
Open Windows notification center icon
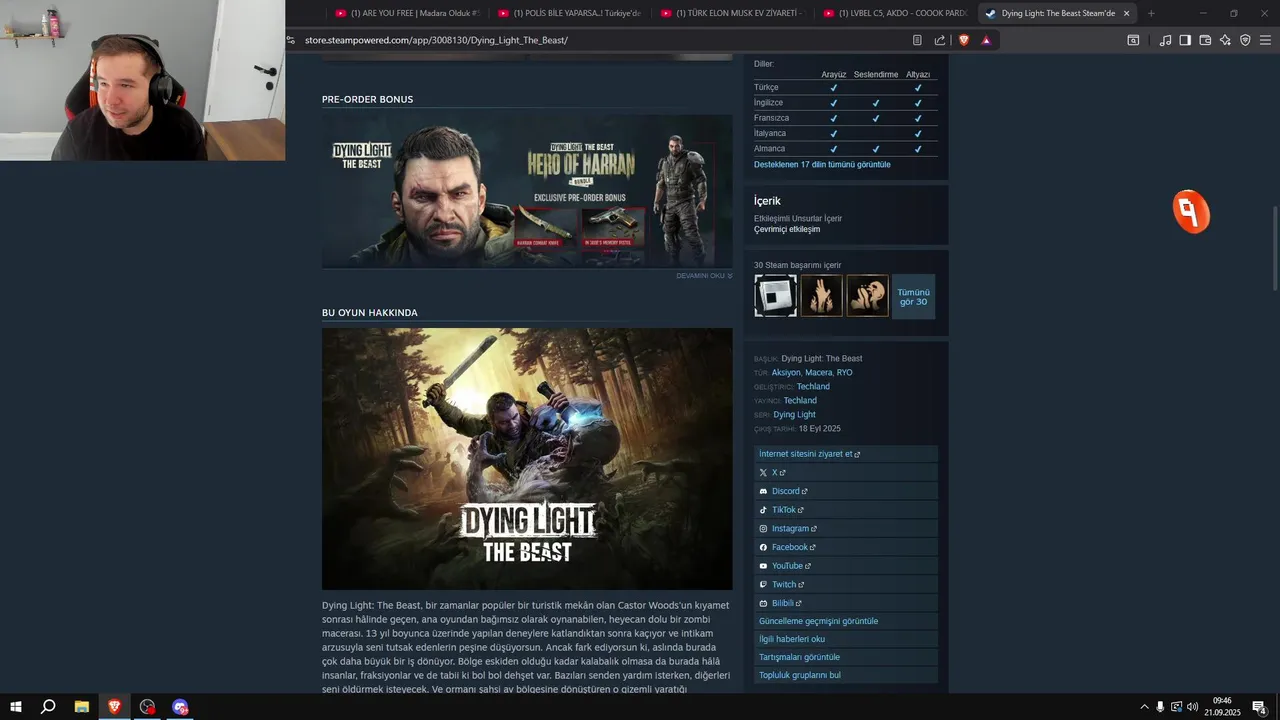pos(1260,707)
